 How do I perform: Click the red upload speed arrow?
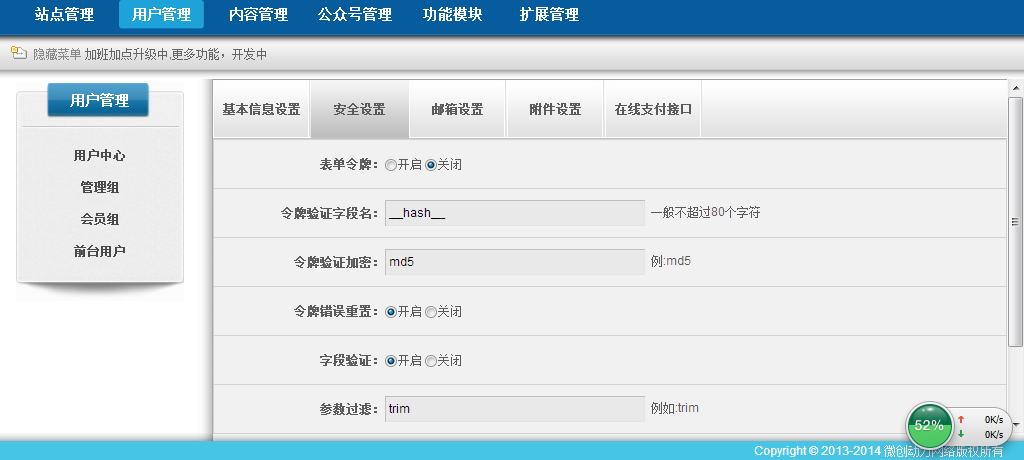(961, 419)
